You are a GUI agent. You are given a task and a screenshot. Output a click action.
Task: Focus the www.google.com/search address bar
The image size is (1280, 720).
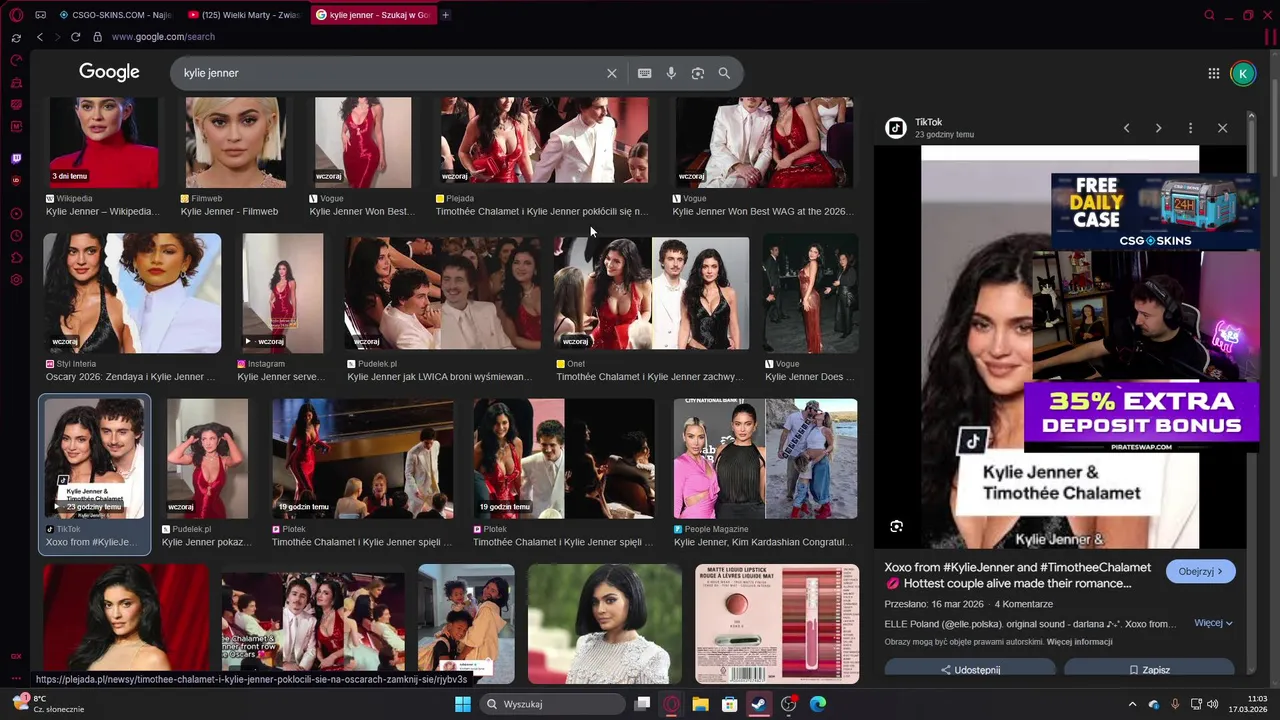(163, 37)
